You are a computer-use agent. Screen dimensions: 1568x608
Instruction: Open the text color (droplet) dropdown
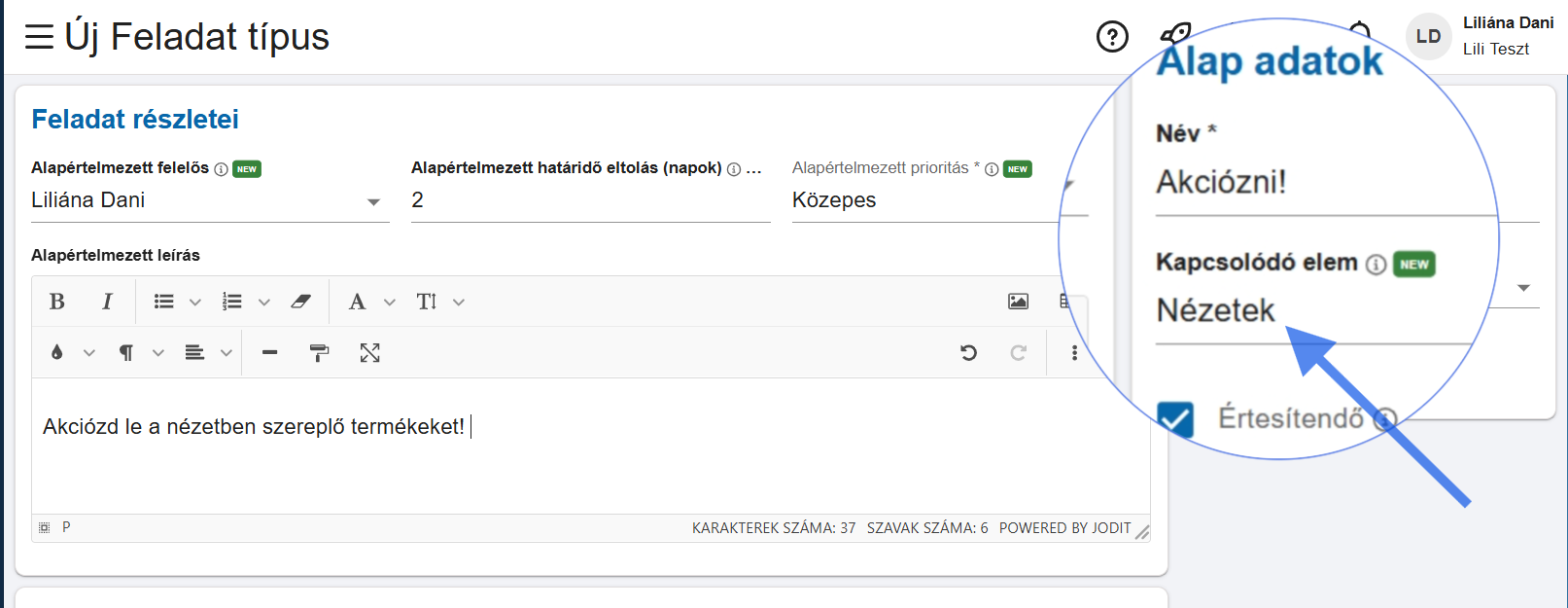click(x=89, y=353)
